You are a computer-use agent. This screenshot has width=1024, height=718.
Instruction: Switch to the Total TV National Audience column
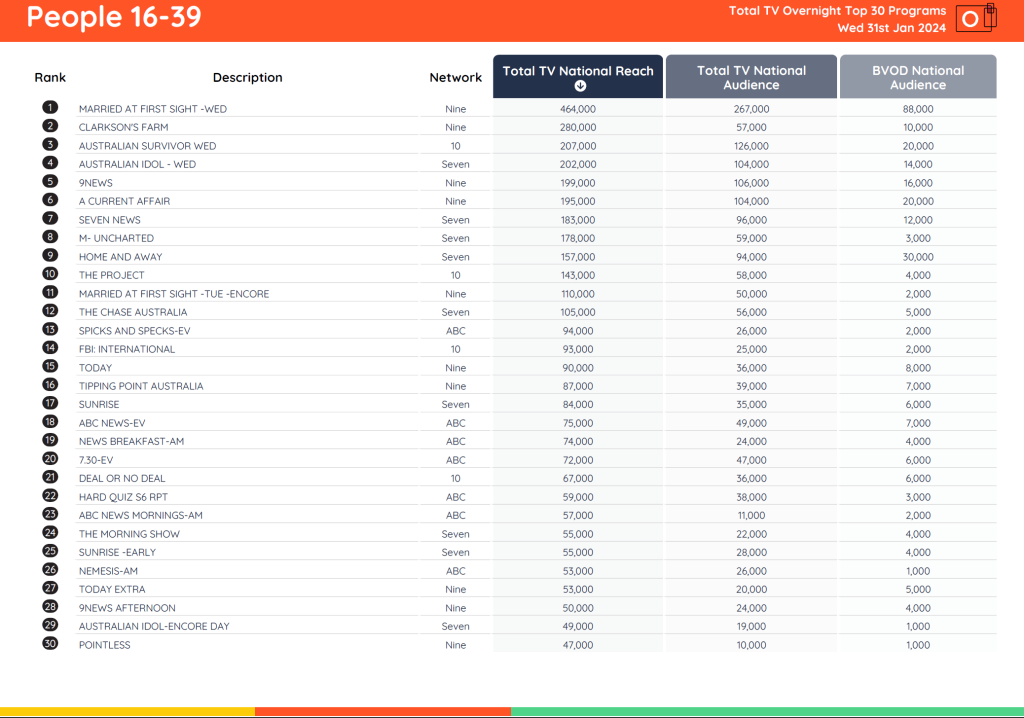pos(750,76)
